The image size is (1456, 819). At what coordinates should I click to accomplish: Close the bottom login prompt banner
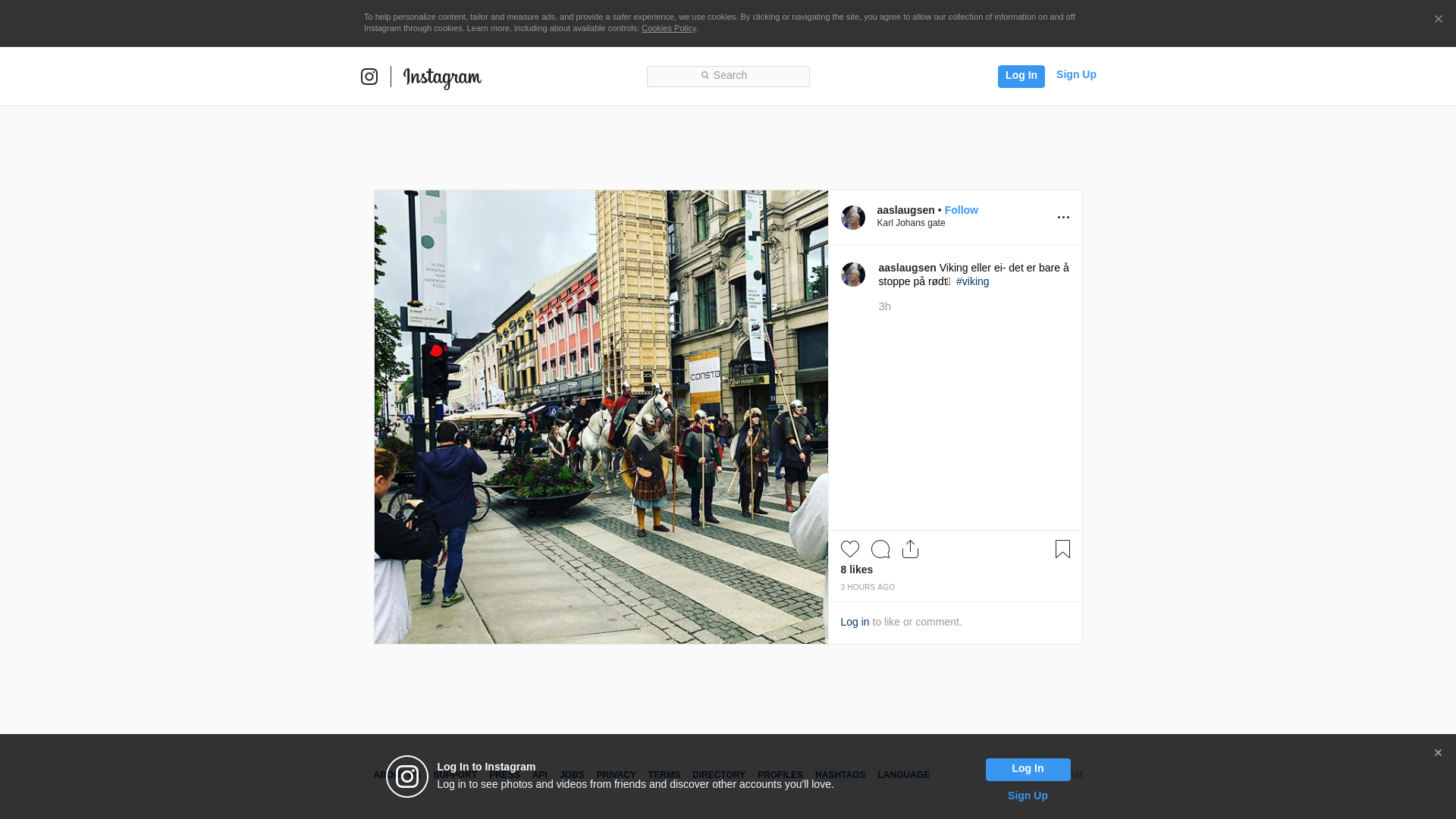[1438, 753]
